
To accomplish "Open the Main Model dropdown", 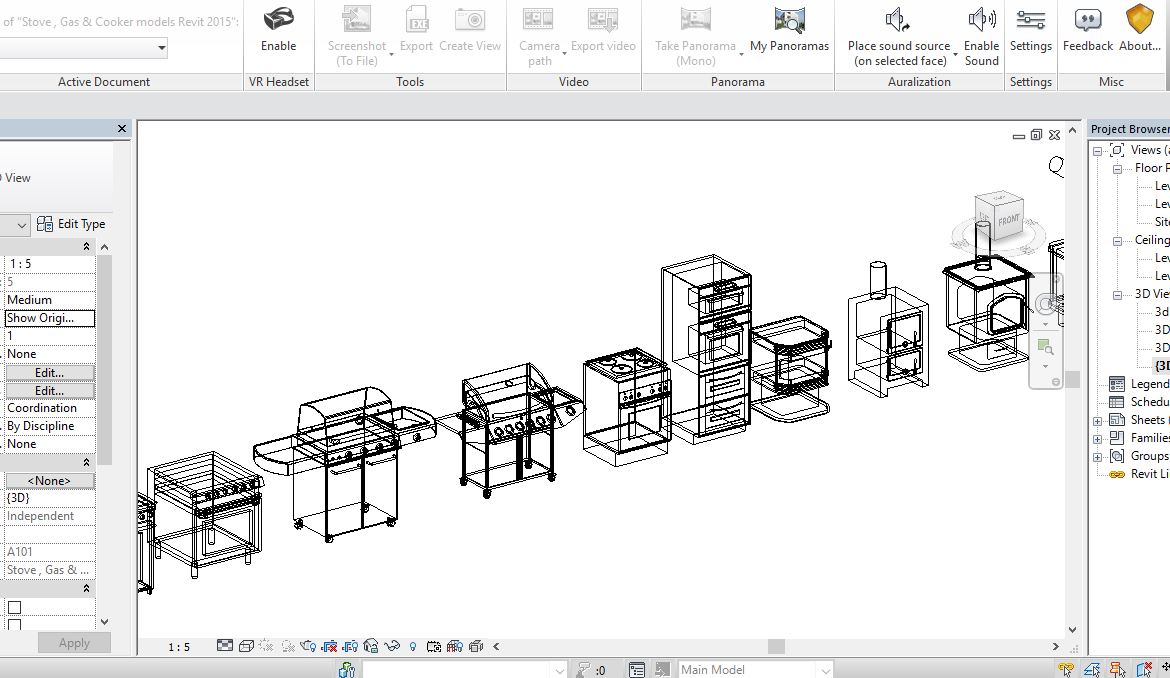I will (x=825, y=670).
